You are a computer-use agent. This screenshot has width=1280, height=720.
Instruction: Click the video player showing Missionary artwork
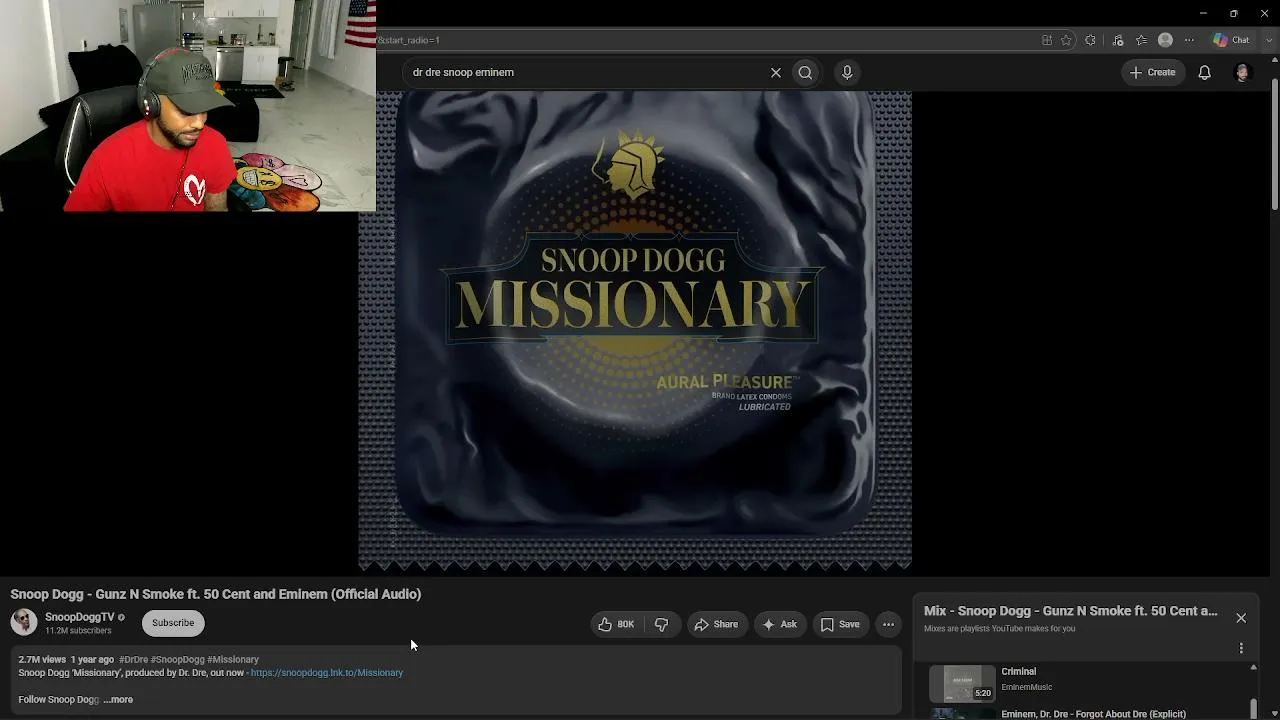635,331
